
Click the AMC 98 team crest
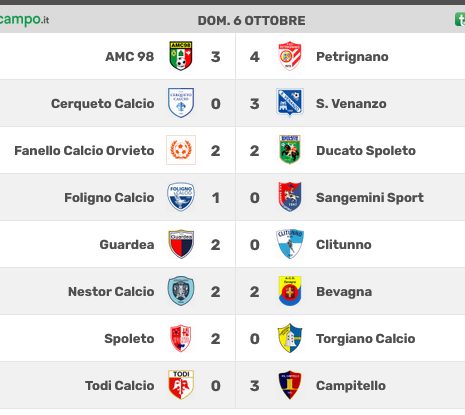pos(181,56)
